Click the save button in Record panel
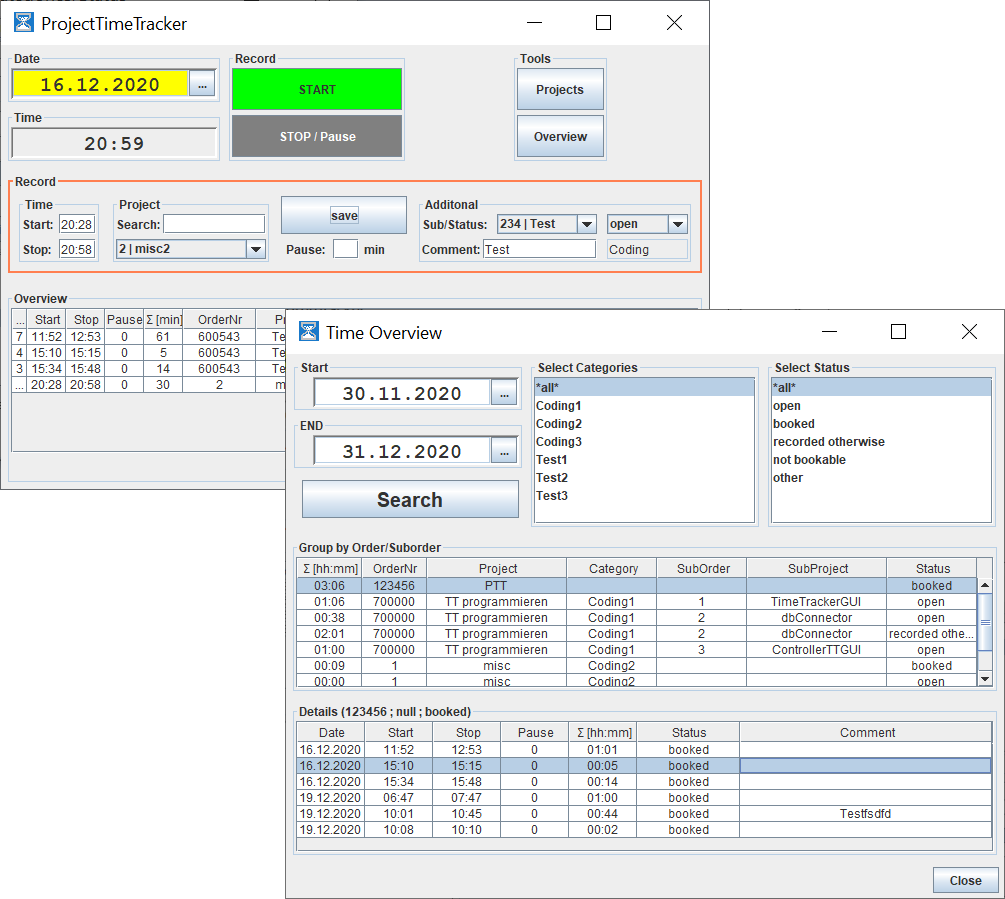This screenshot has height=899, width=1005. pyautogui.click(x=344, y=215)
